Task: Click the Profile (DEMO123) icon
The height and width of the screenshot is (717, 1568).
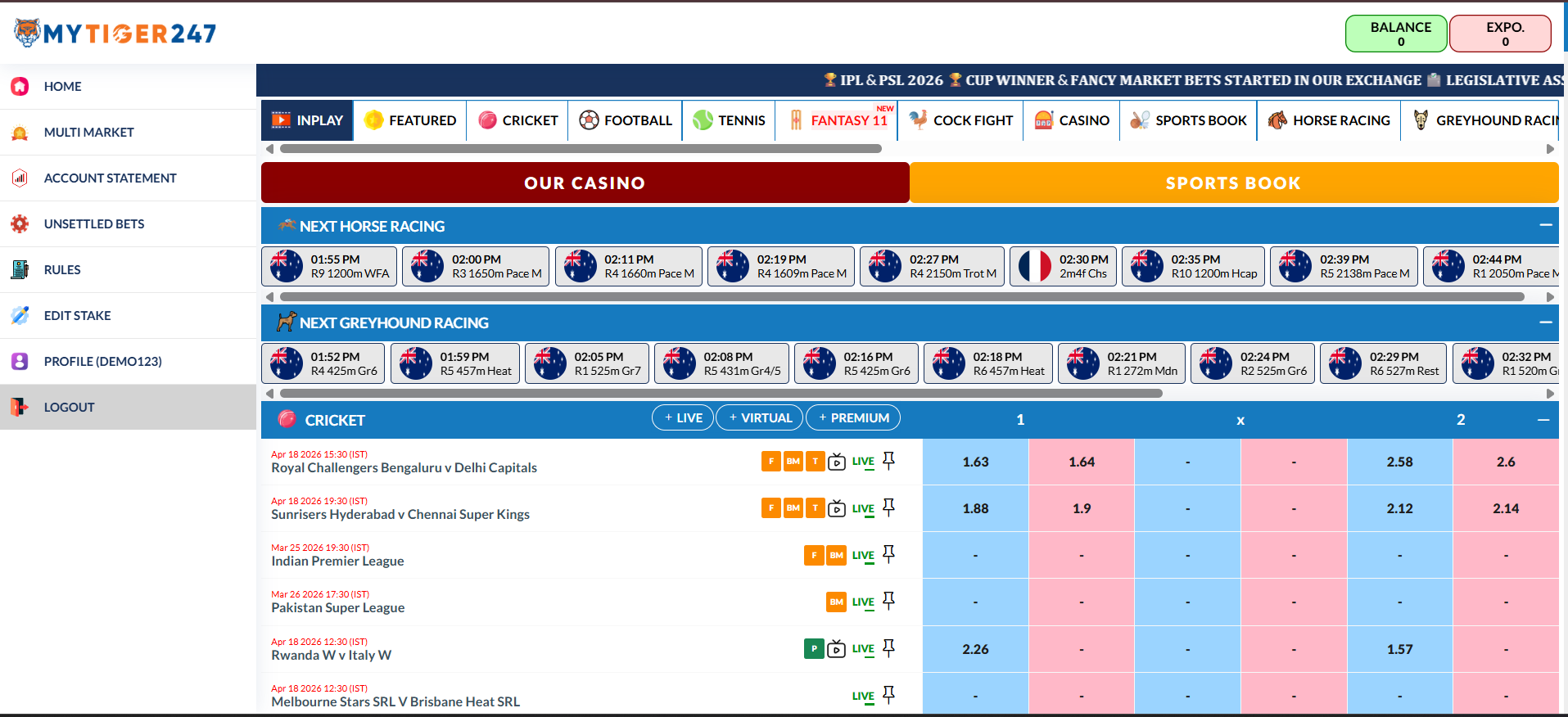Action: [20, 361]
